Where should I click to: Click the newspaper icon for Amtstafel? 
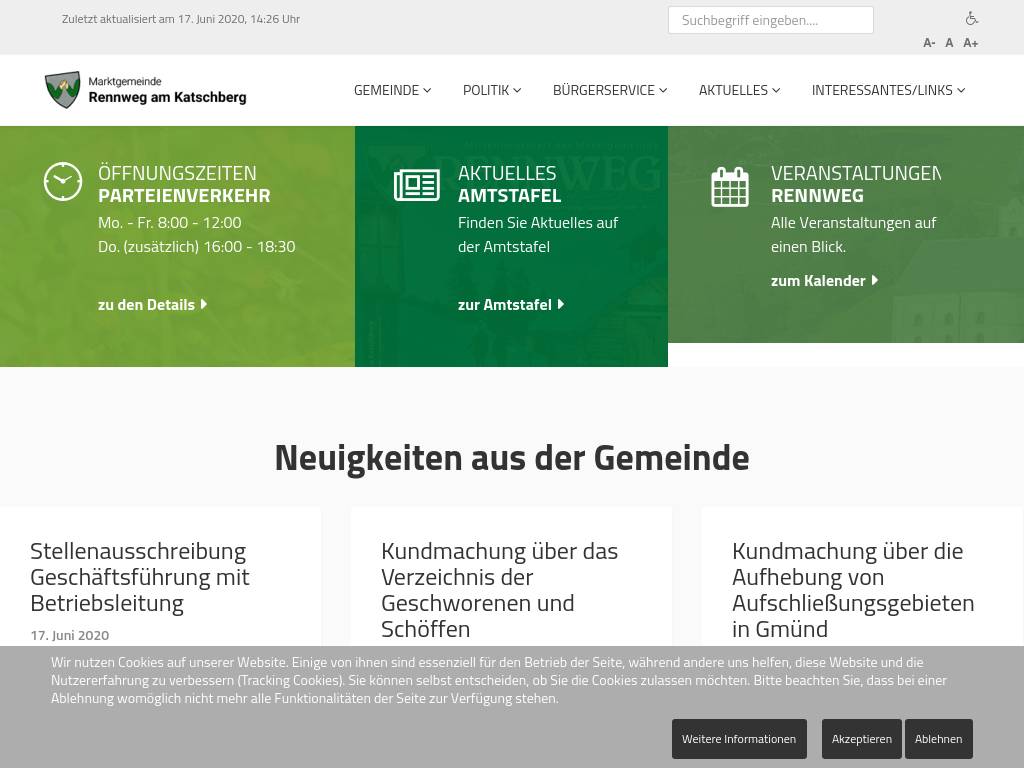417,185
